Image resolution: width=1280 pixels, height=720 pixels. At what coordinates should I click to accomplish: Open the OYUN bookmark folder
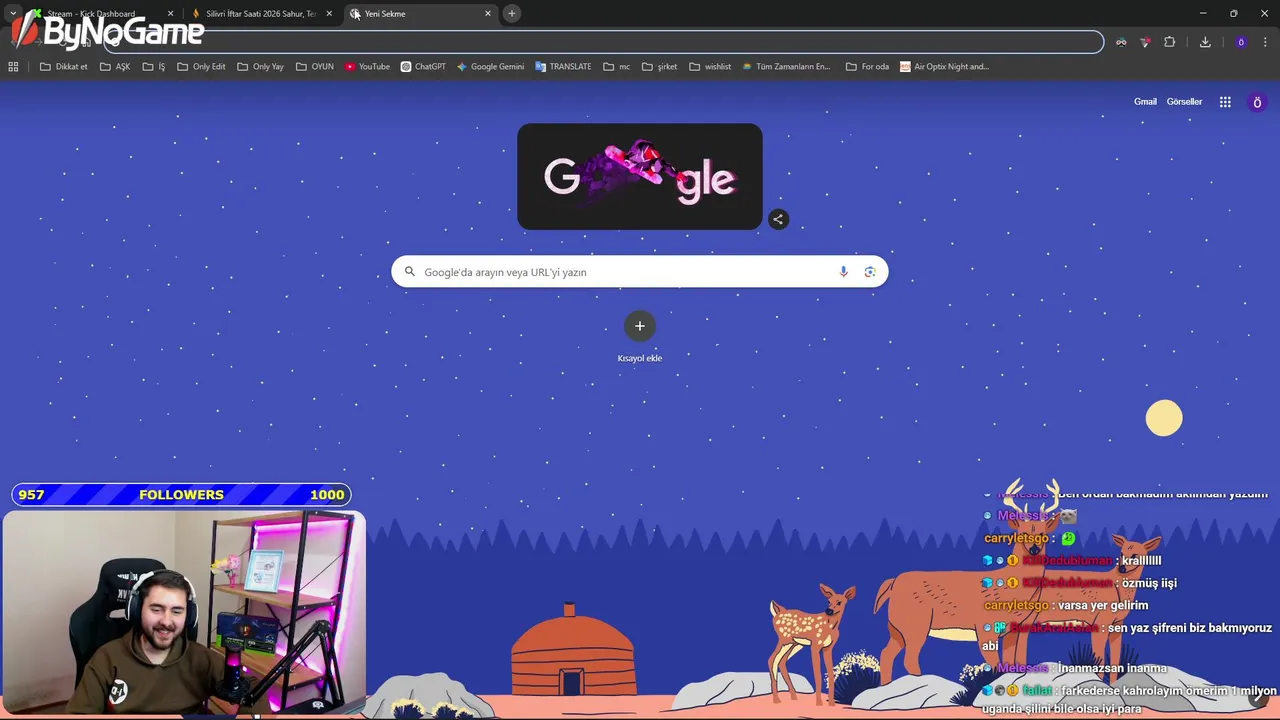(315, 67)
